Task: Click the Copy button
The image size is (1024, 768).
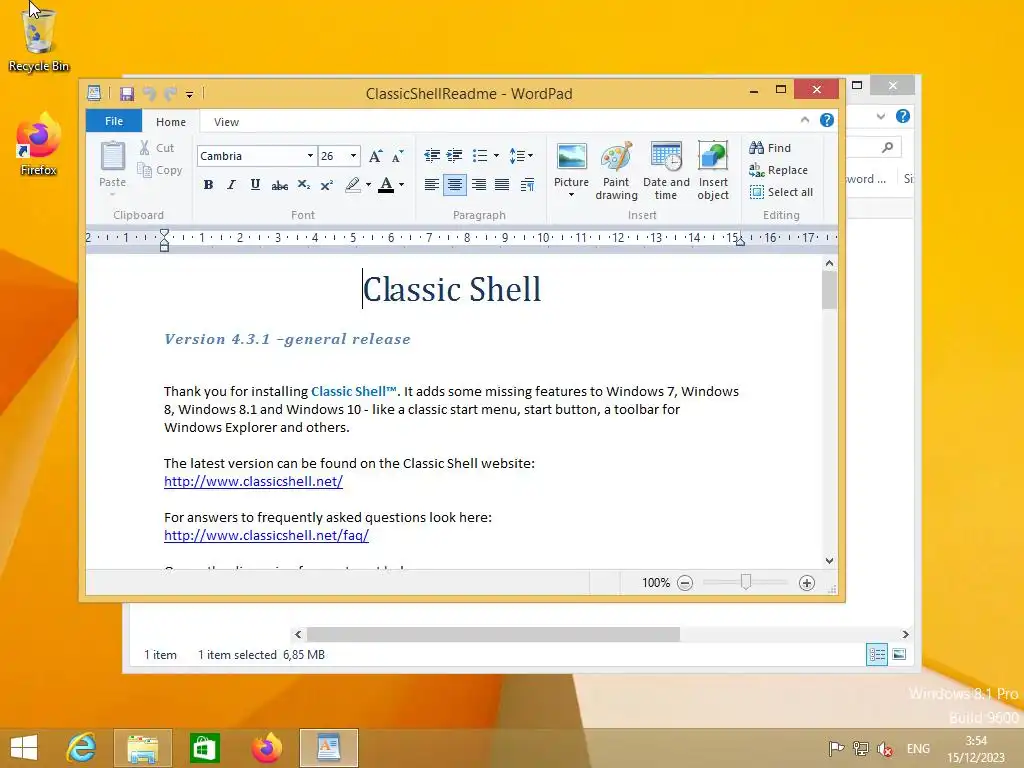Action: 159,170
